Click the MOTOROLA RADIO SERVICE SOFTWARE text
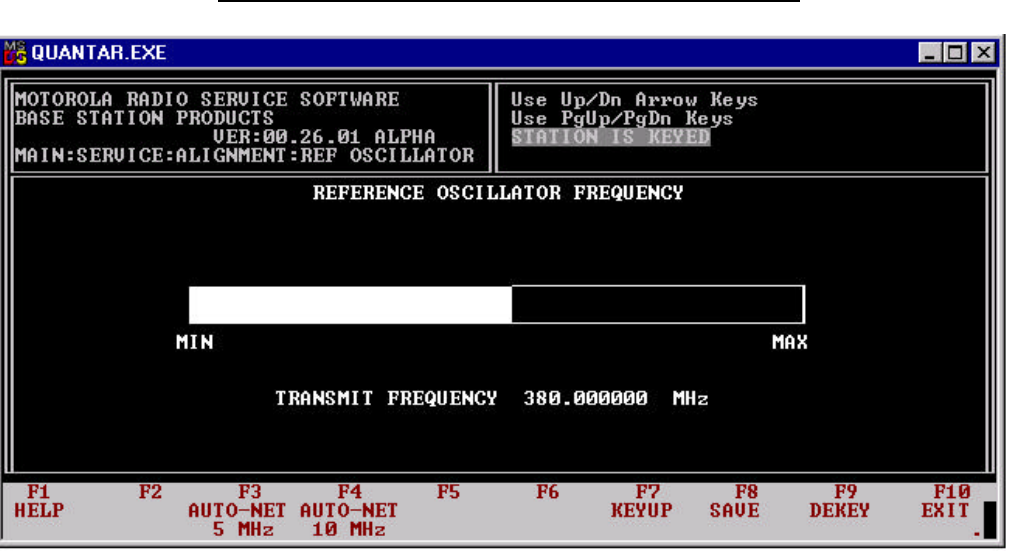The image size is (1009, 551). pyautogui.click(x=207, y=100)
